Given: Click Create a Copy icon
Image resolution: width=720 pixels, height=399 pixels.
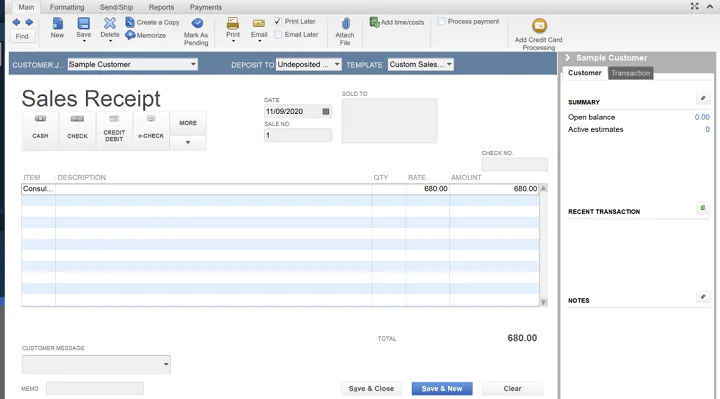Looking at the screenshot, I should point(130,22).
